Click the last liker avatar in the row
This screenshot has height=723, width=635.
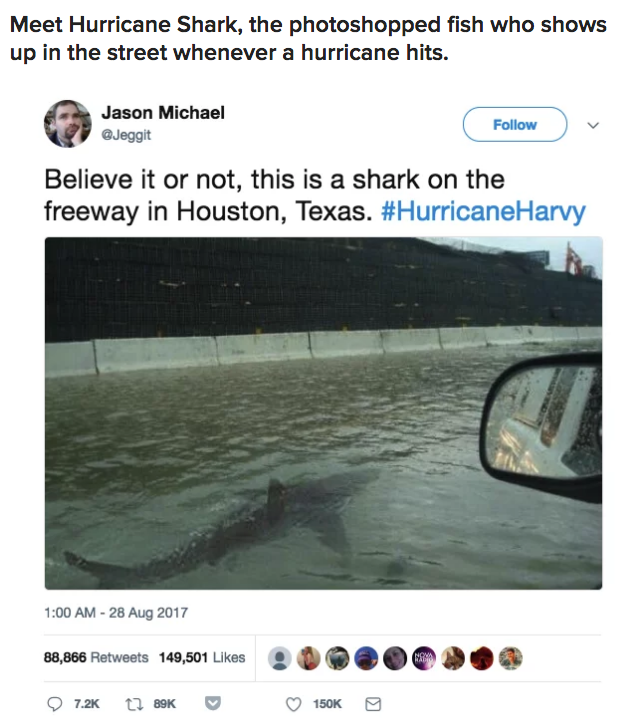510,658
